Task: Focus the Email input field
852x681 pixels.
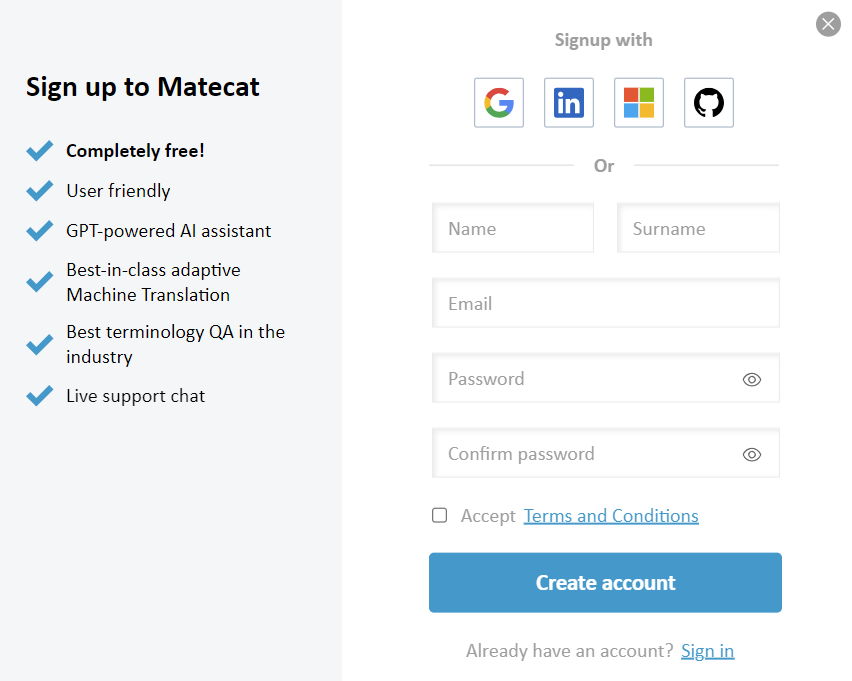Action: point(605,303)
